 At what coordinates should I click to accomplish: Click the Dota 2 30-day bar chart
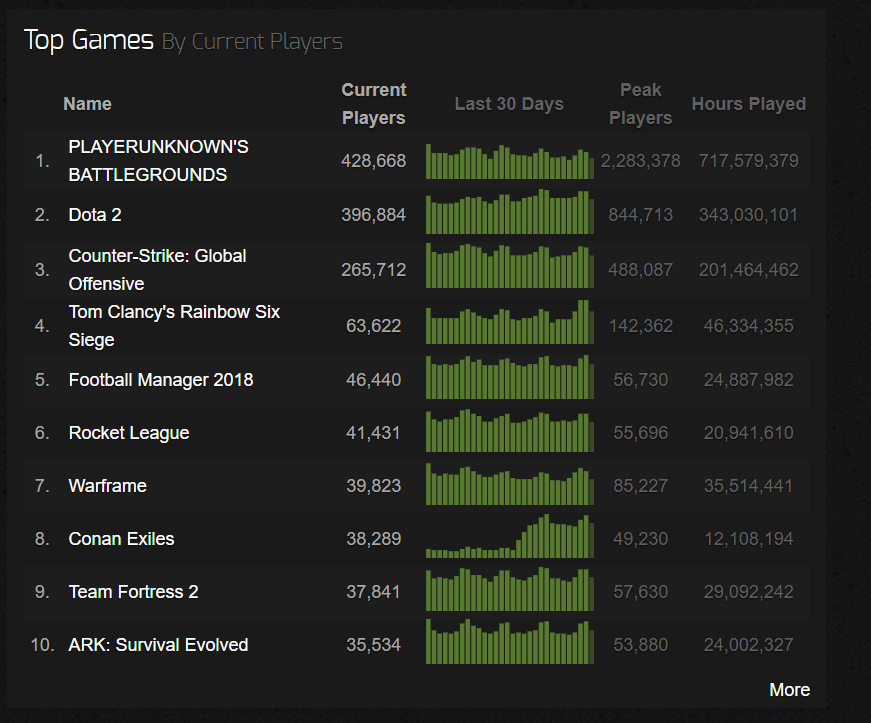pyautogui.click(x=510, y=212)
